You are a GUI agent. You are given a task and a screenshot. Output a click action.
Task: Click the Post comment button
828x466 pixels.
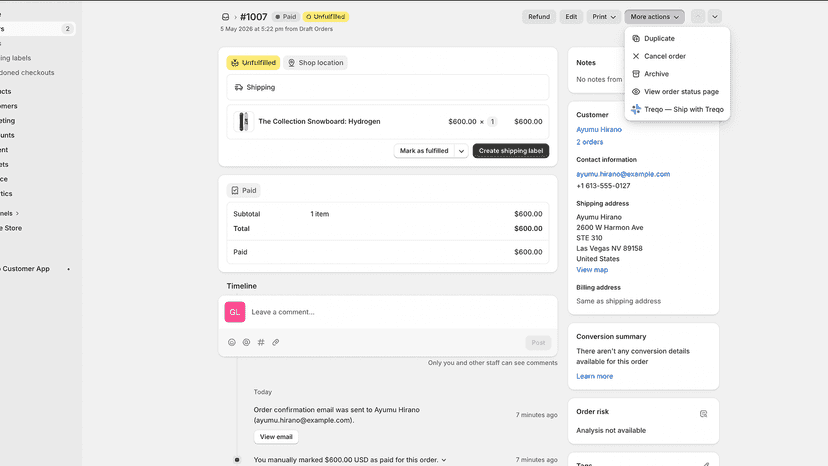pos(538,343)
